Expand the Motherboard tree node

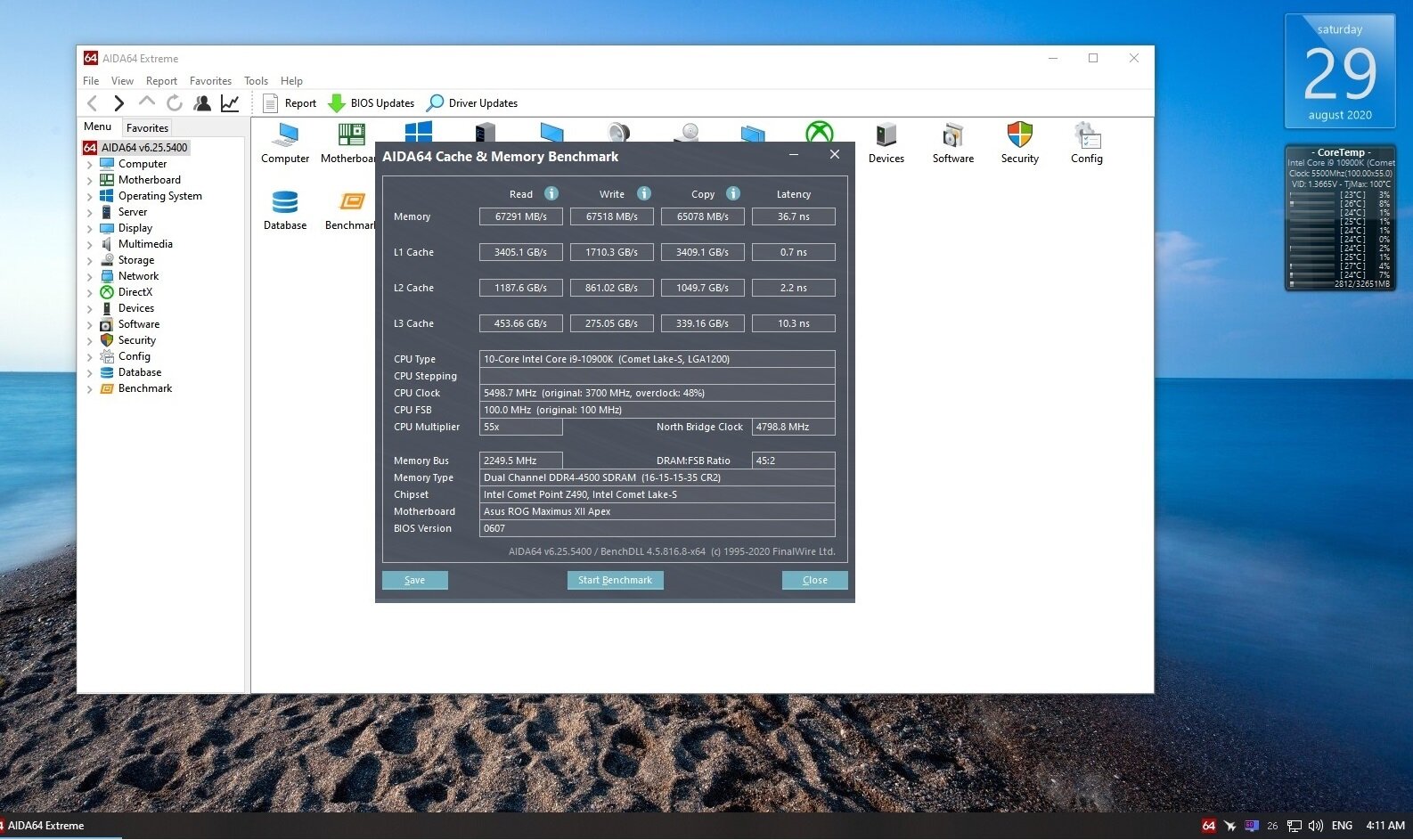[x=89, y=181]
